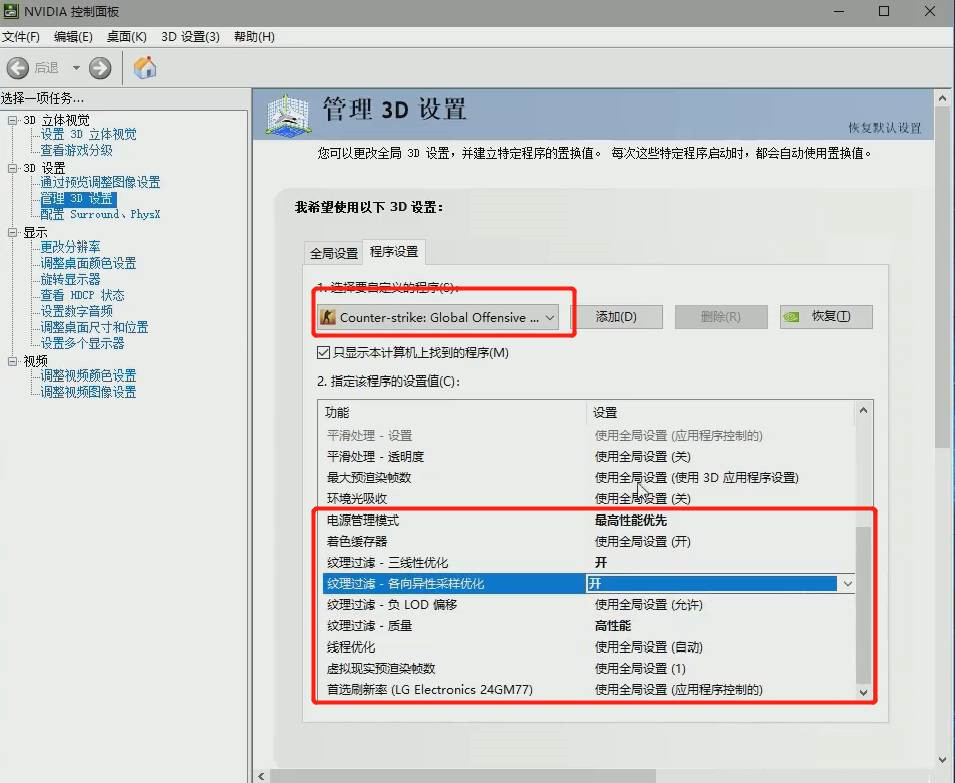The image size is (955, 783).
Task: Click the 设置 column header
Action: coord(721,412)
